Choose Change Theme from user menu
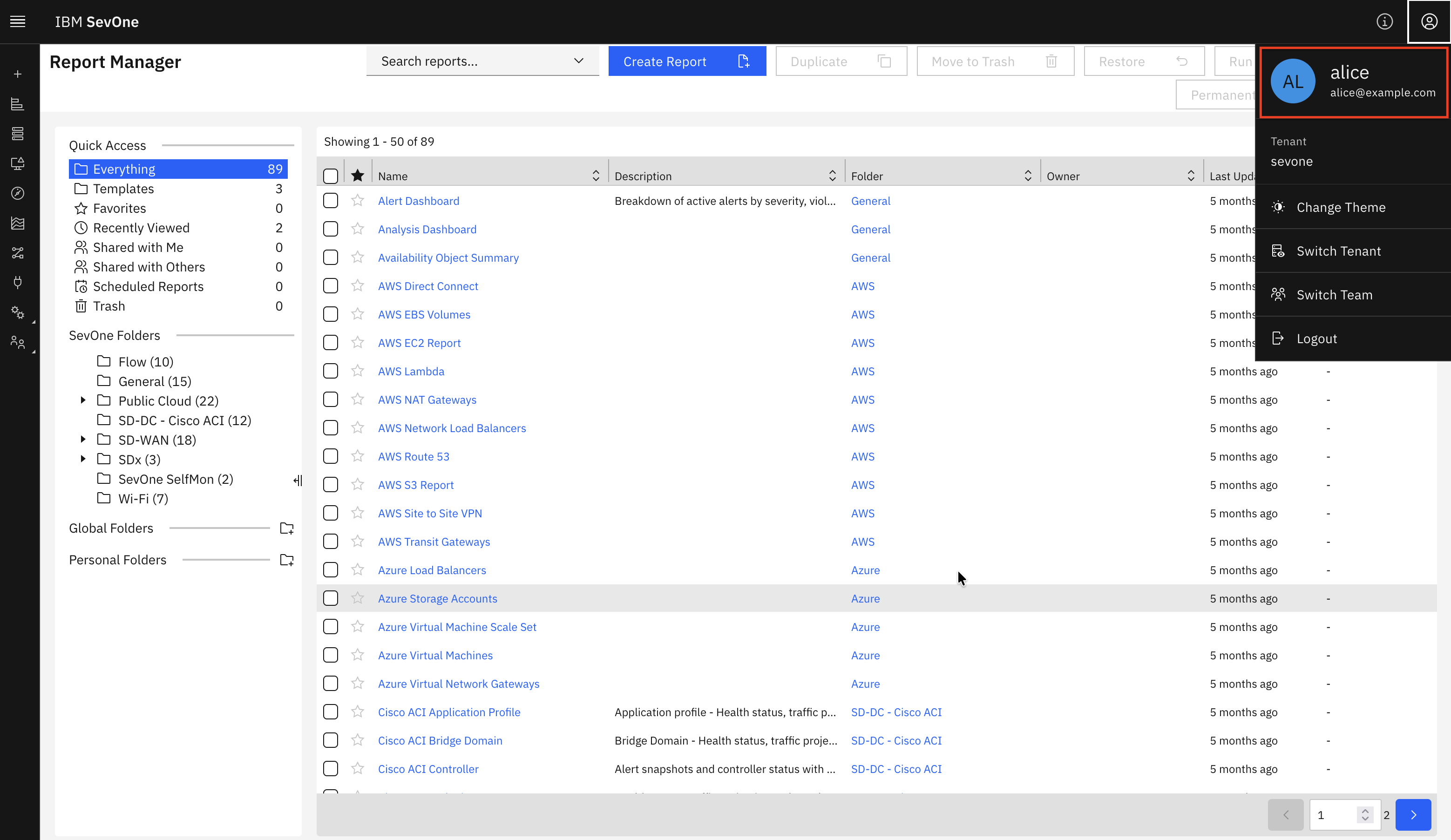Screen dimensions: 1451x840 point(1353,207)
